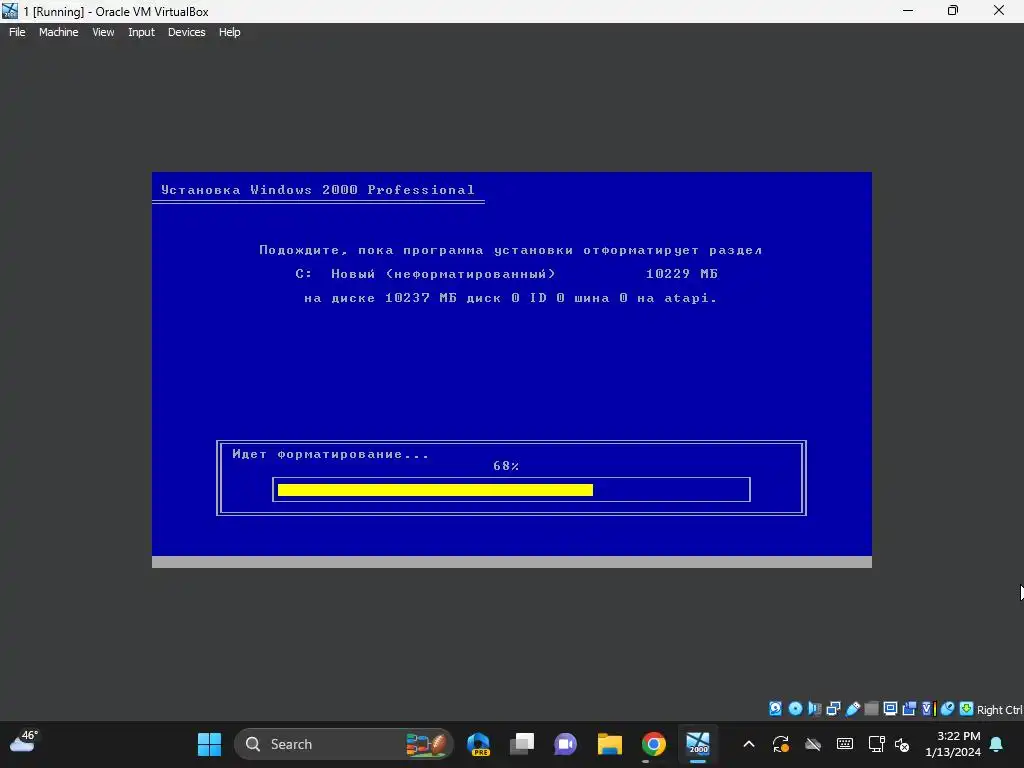Close the VirtualBox window
The height and width of the screenshot is (768, 1024).
[x=999, y=10]
